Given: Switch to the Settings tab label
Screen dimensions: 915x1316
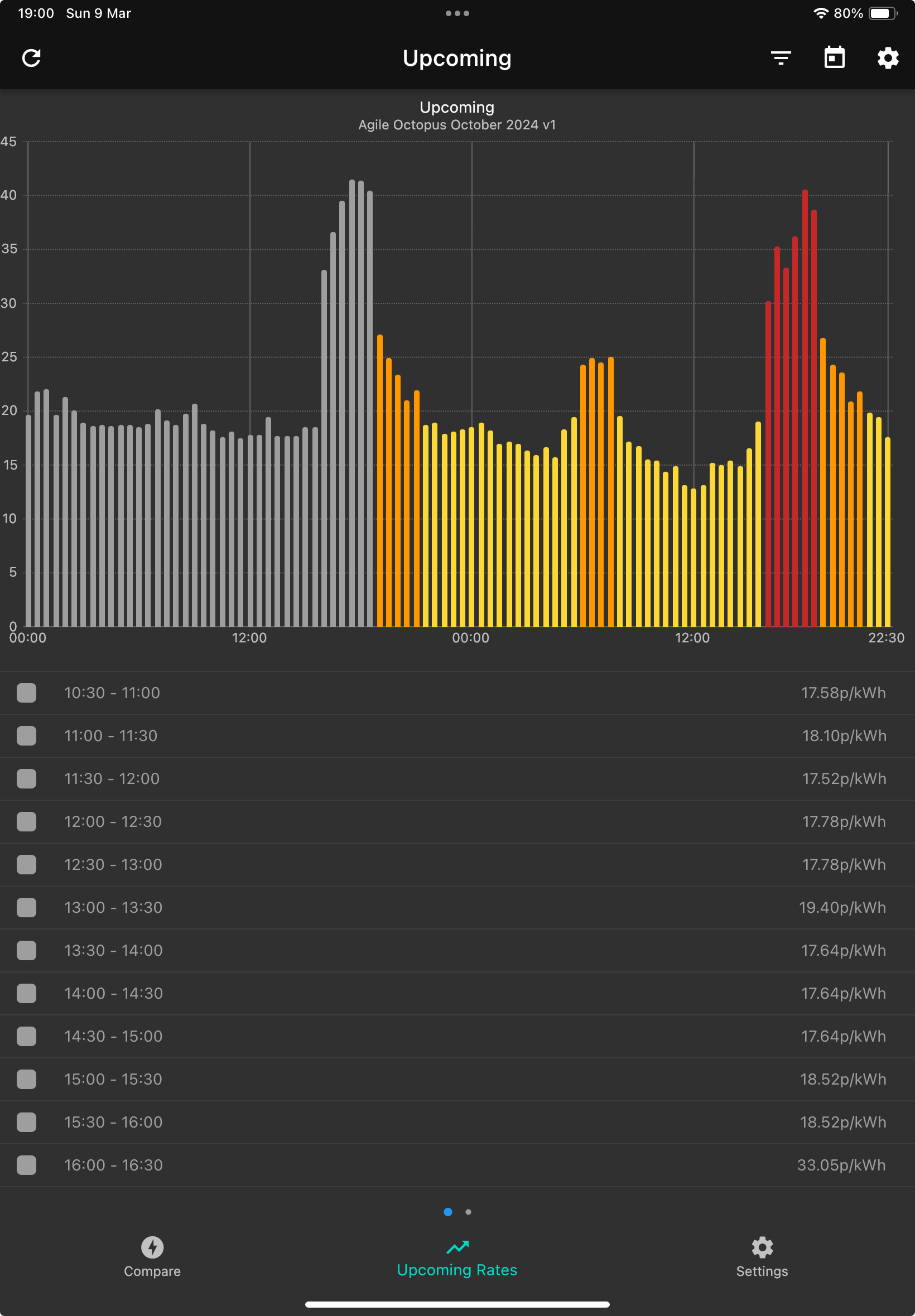Looking at the screenshot, I should coord(762,1271).
